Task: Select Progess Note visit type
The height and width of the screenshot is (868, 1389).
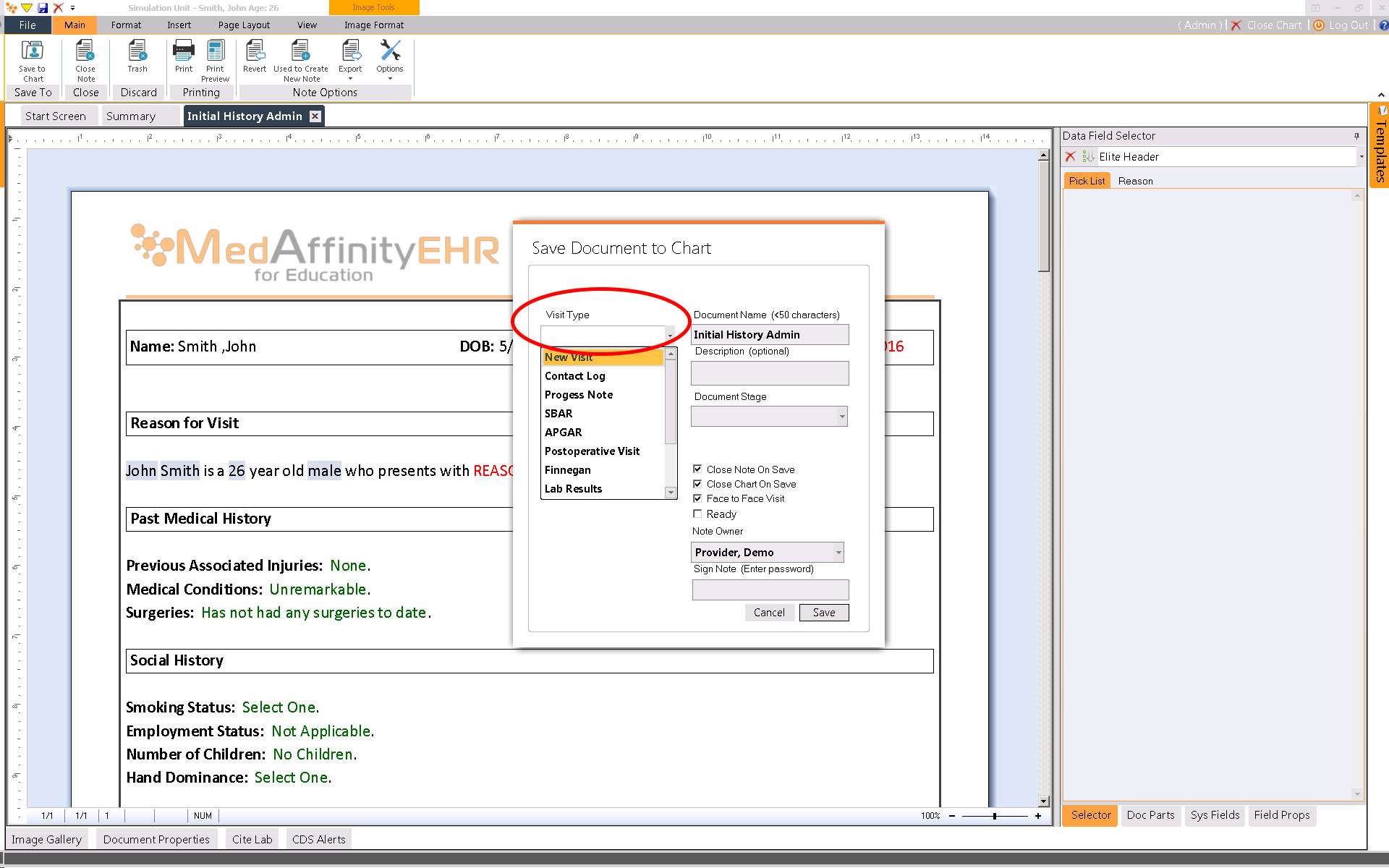Action: (x=603, y=395)
